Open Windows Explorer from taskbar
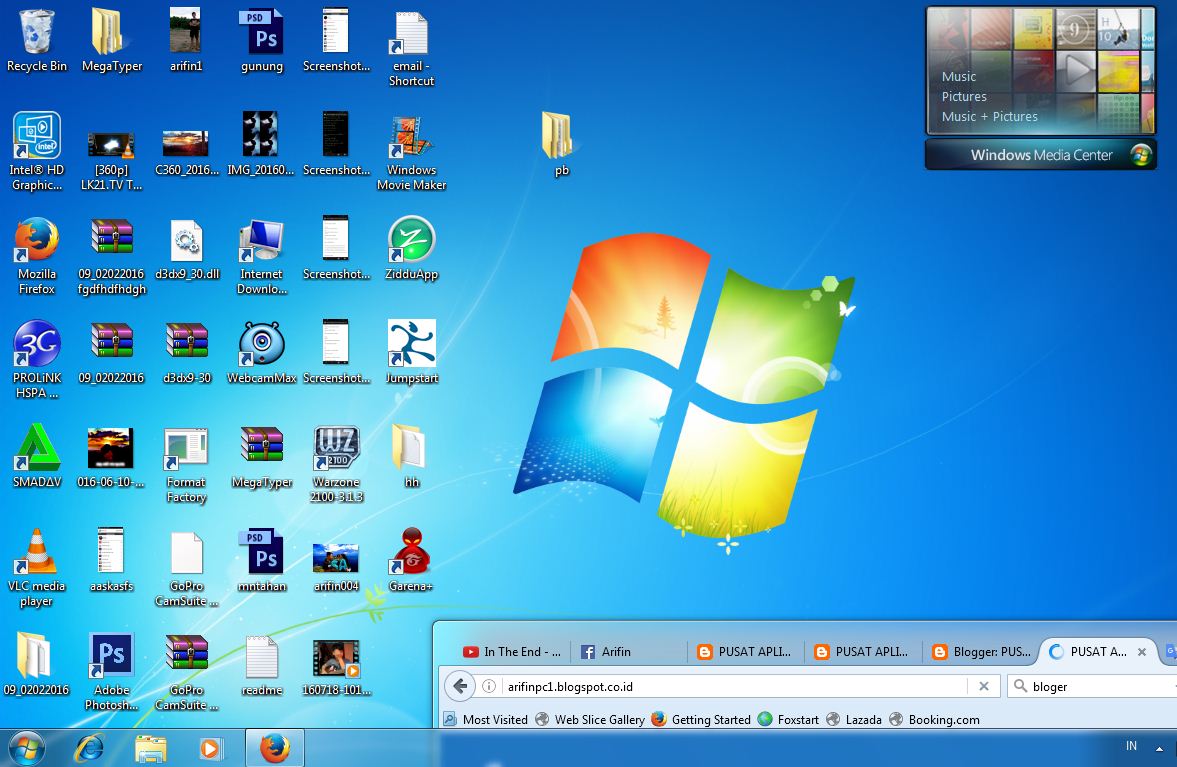 (150, 748)
